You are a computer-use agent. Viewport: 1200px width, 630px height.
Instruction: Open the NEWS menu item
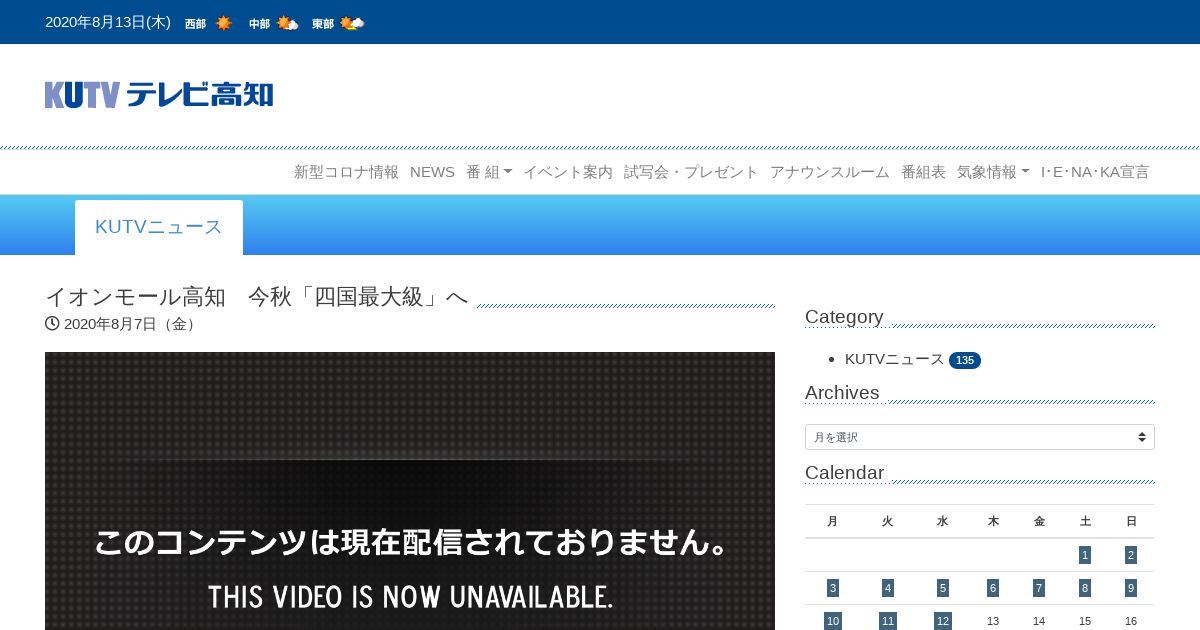(432, 172)
